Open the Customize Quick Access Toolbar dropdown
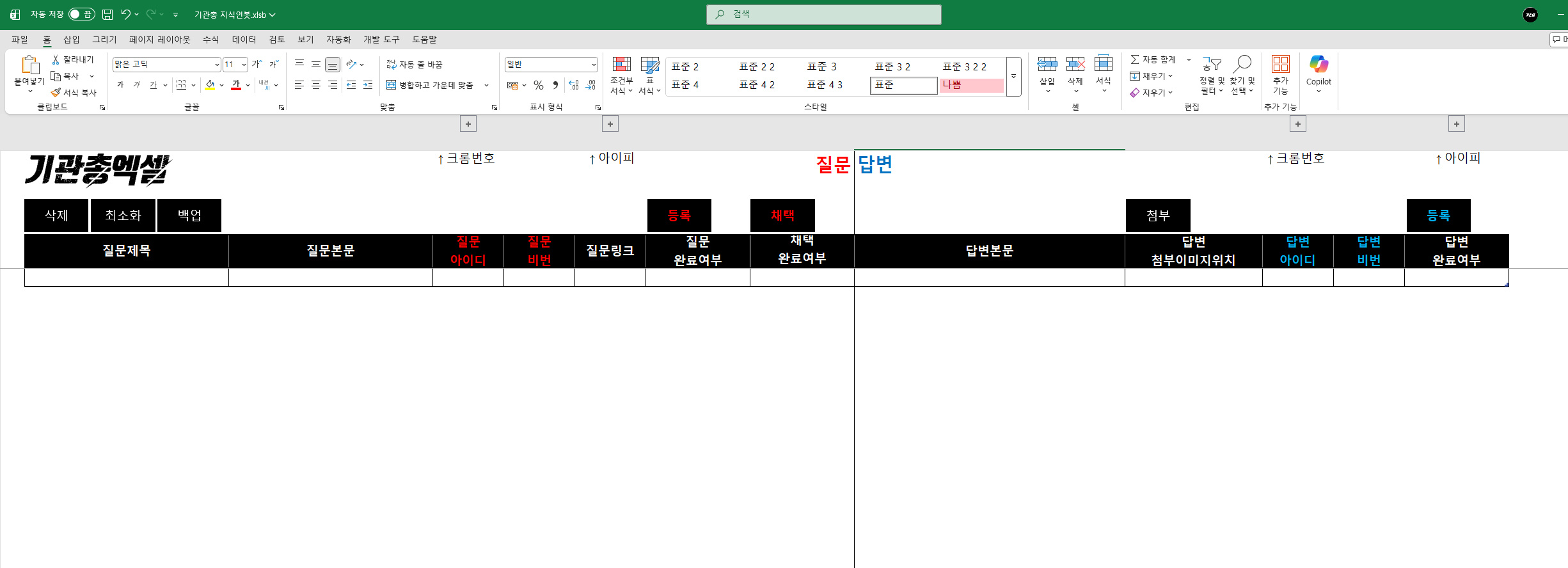1568x568 pixels. 175,14
